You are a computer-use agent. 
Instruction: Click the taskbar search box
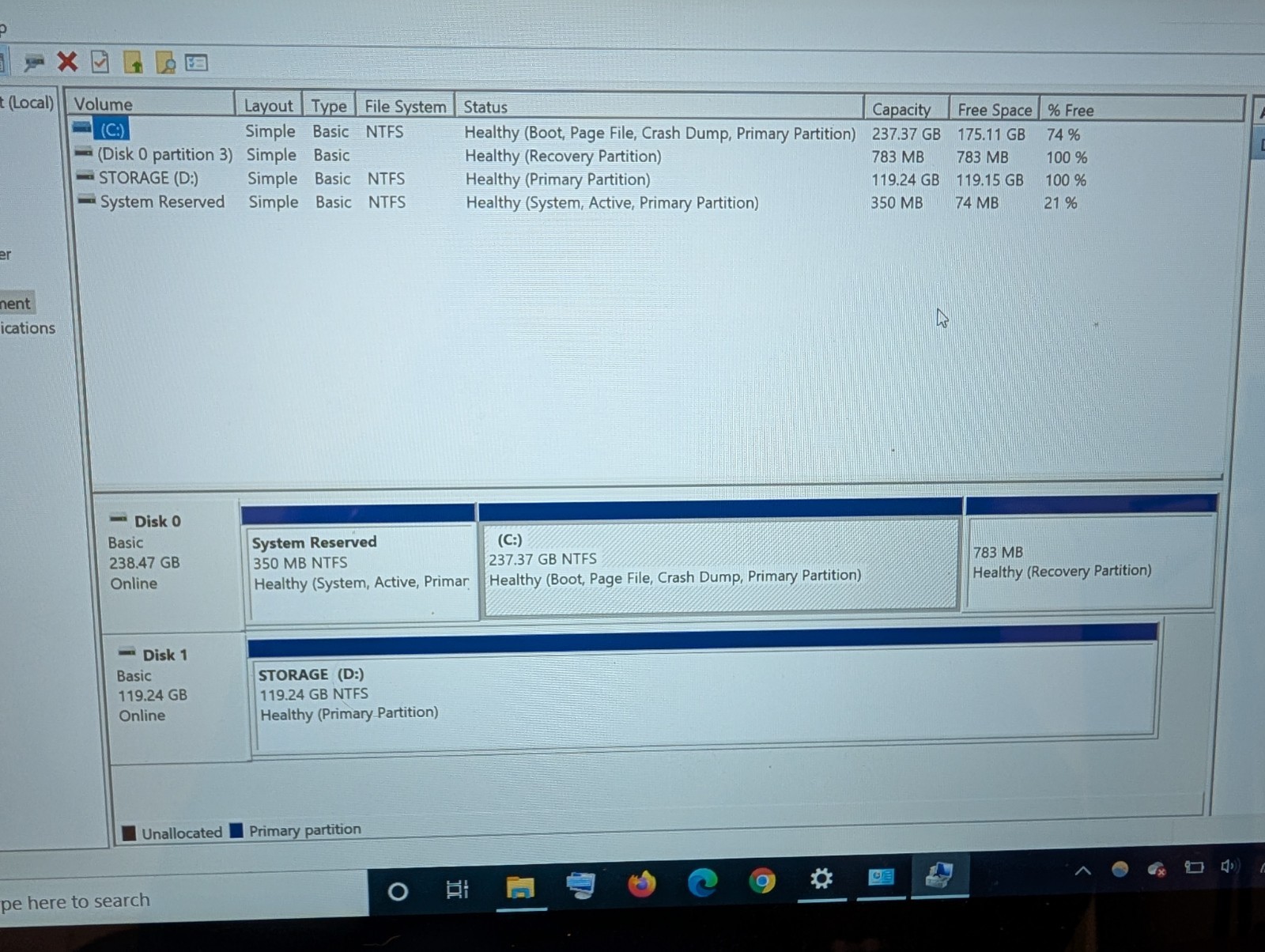183,899
